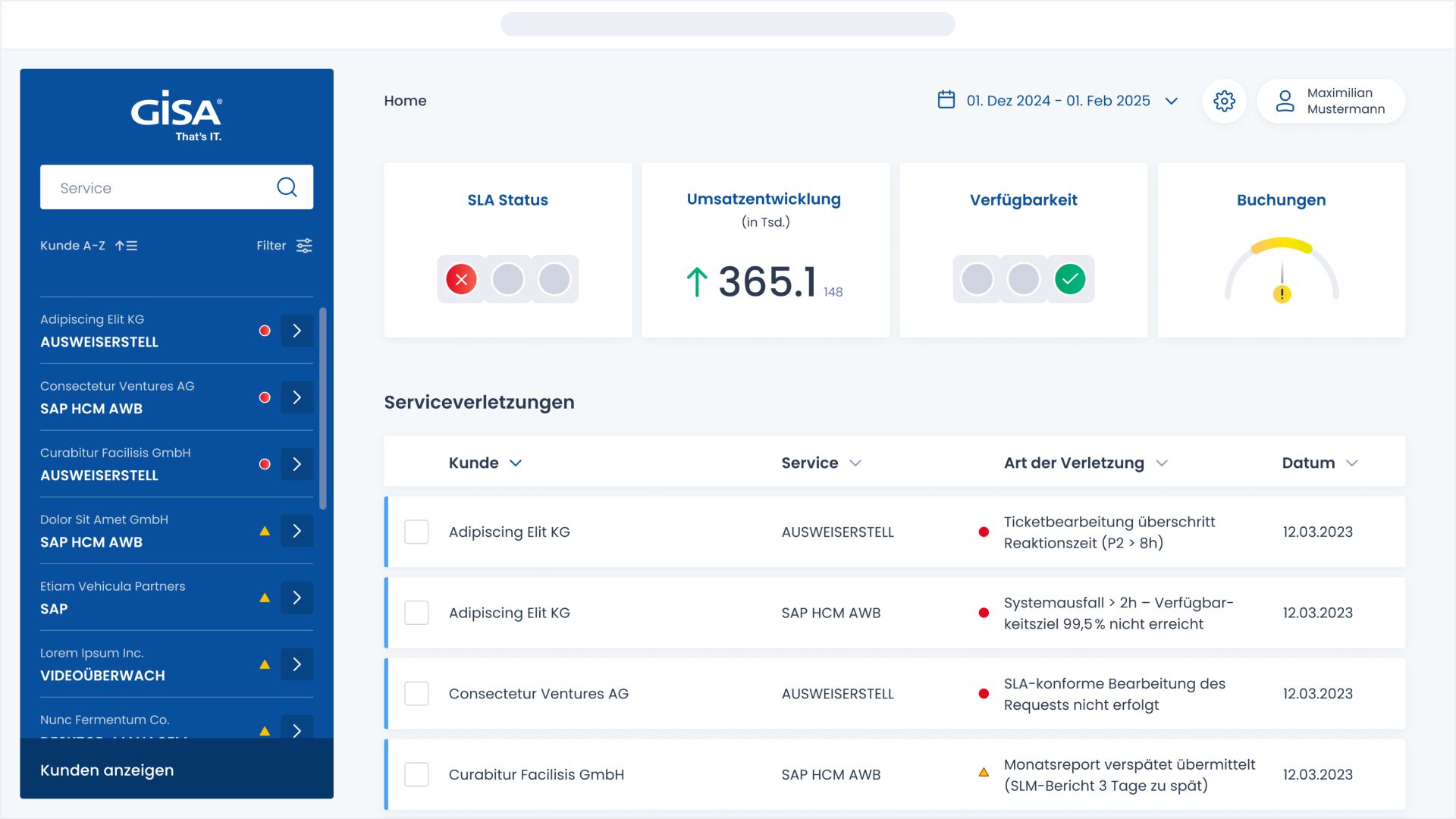Toggle the Kunde A-Z sort order icon
The image size is (1456, 819).
click(126, 246)
